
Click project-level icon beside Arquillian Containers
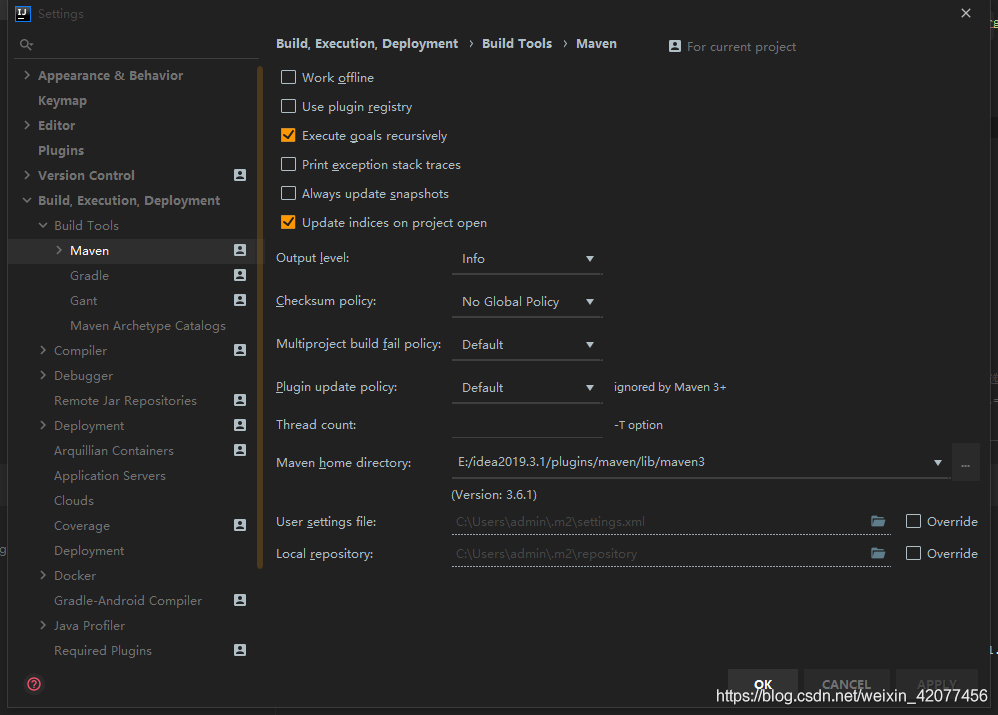coord(240,450)
